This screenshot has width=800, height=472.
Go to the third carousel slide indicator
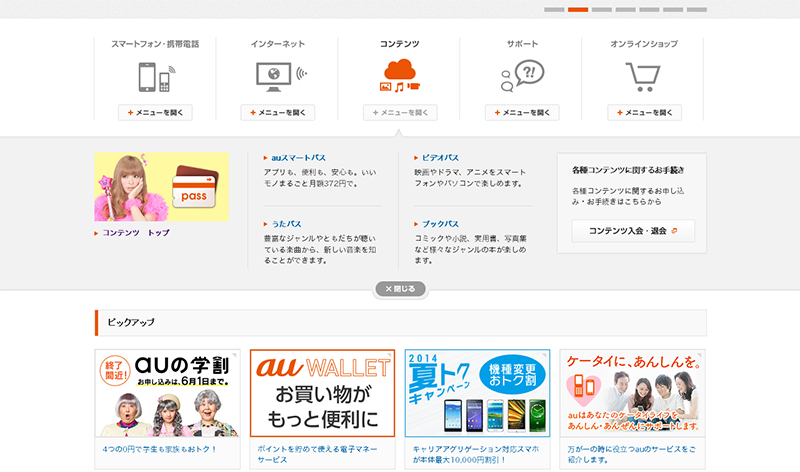coord(602,10)
